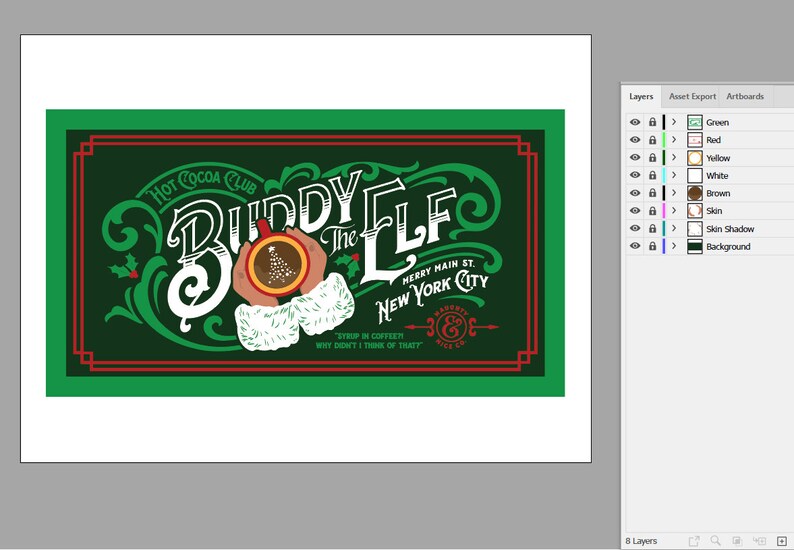Click the Create New Layer icon
The image size is (794, 550).
[x=782, y=541]
